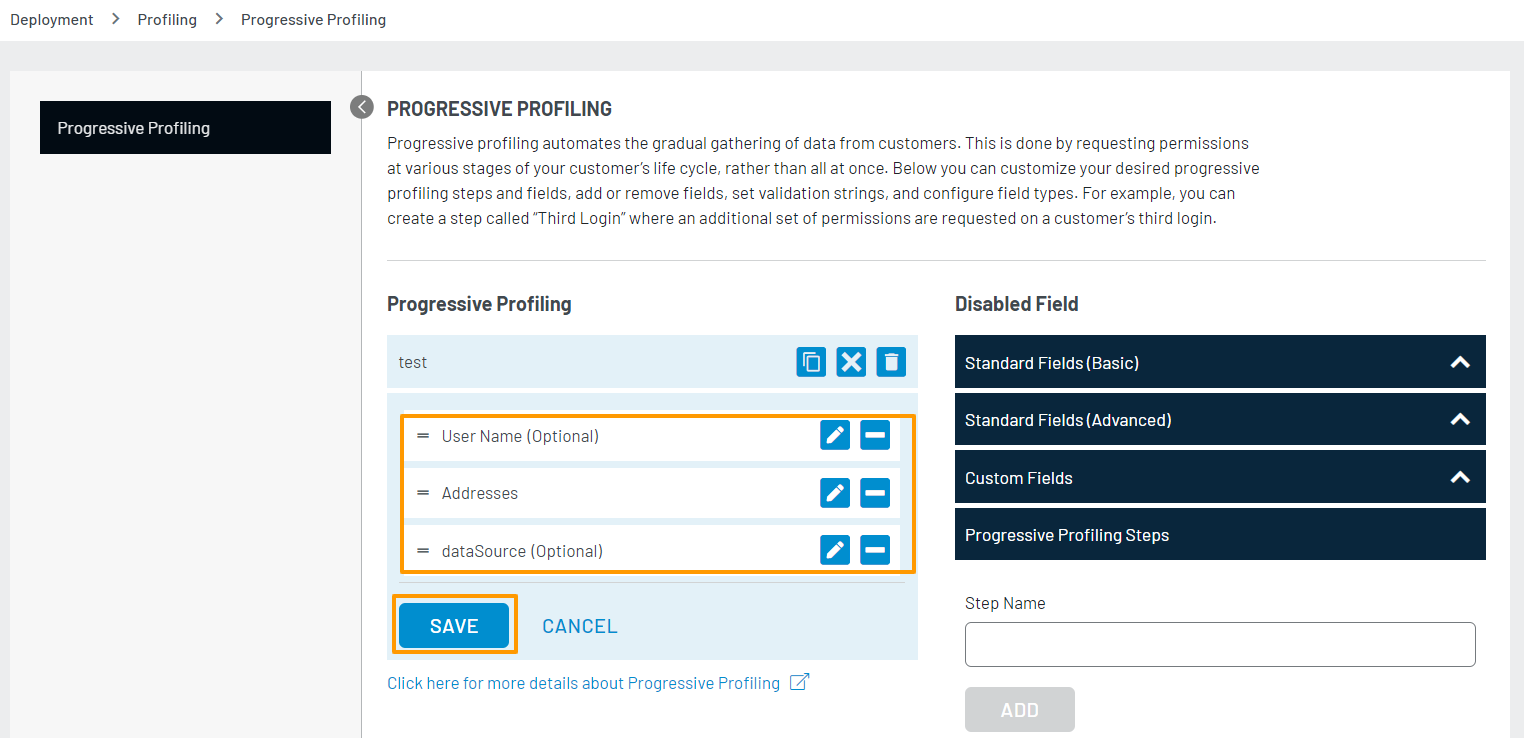Screen dimensions: 1524x738
Task: Edit the dataSource field with pencil icon
Action: click(x=835, y=550)
